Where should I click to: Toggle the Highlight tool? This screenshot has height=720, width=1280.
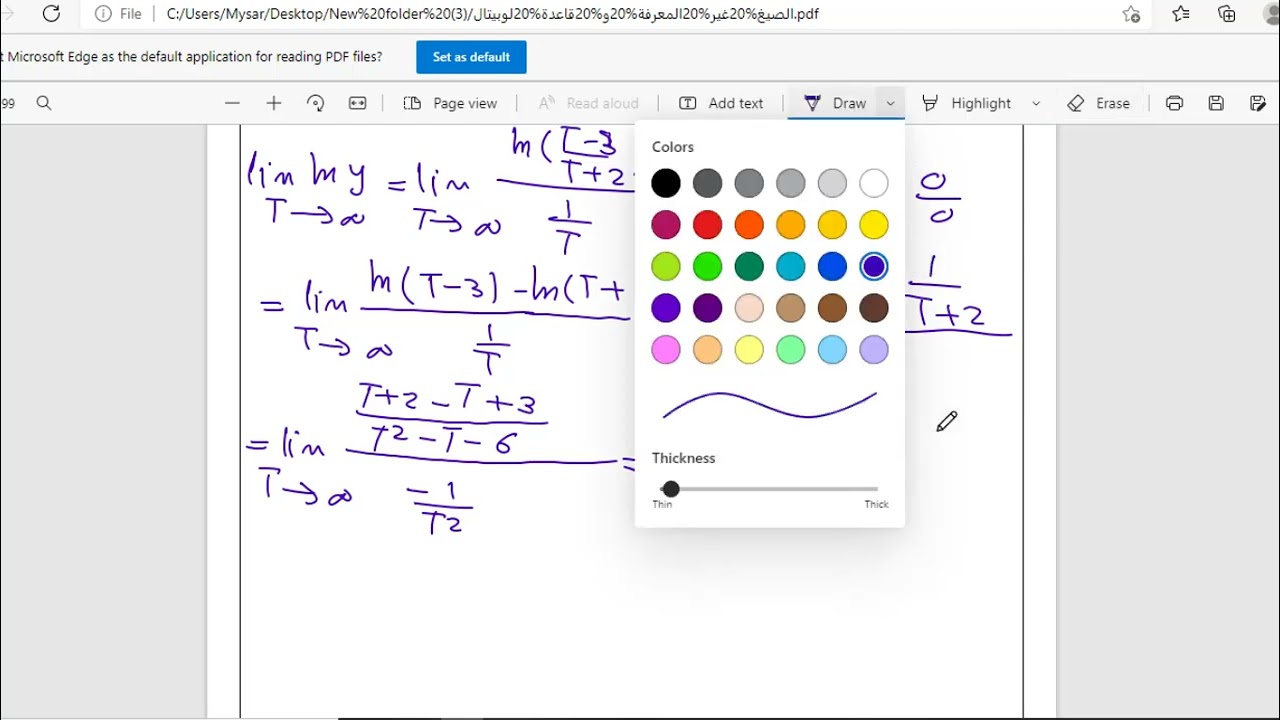coord(966,103)
